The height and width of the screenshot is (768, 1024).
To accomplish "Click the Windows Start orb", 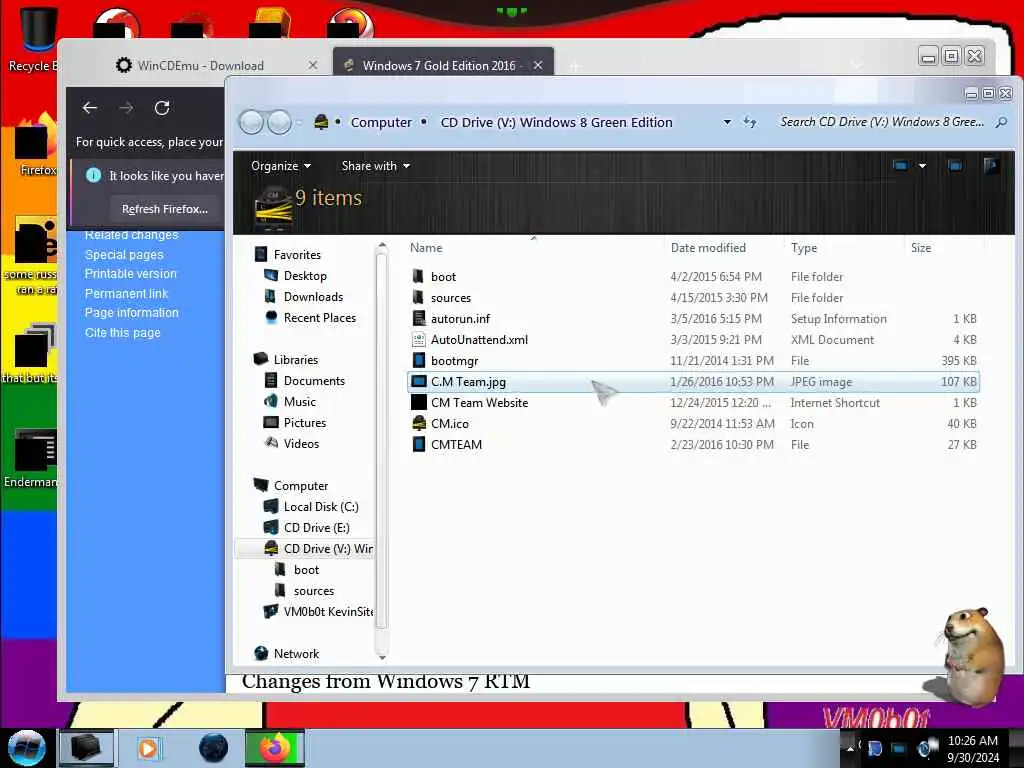I will pos(26,748).
